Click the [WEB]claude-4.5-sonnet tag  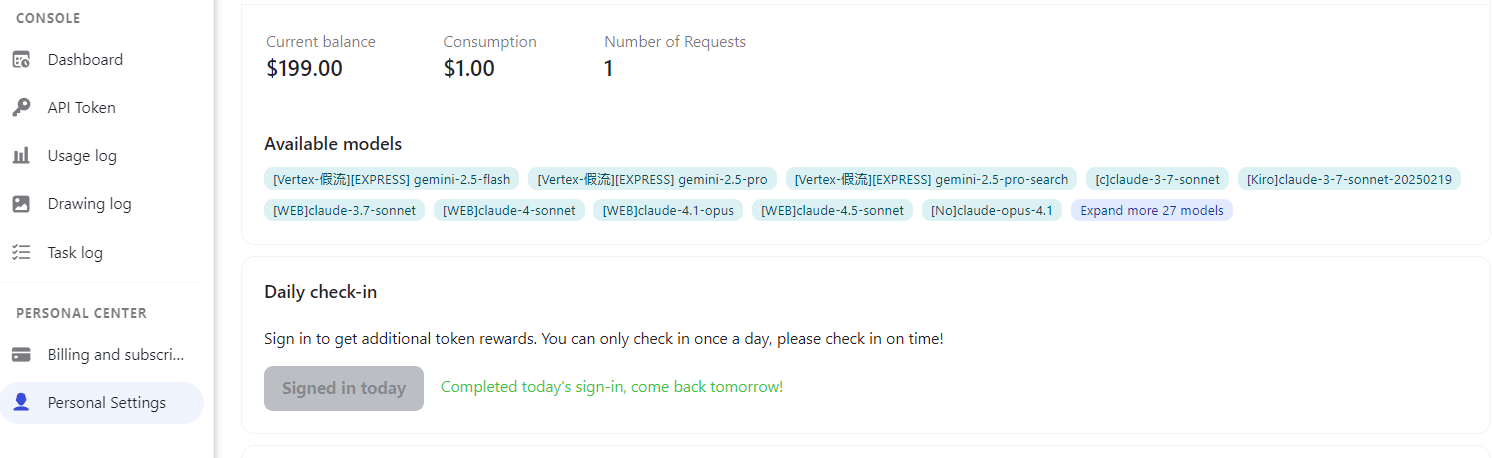[833, 211]
